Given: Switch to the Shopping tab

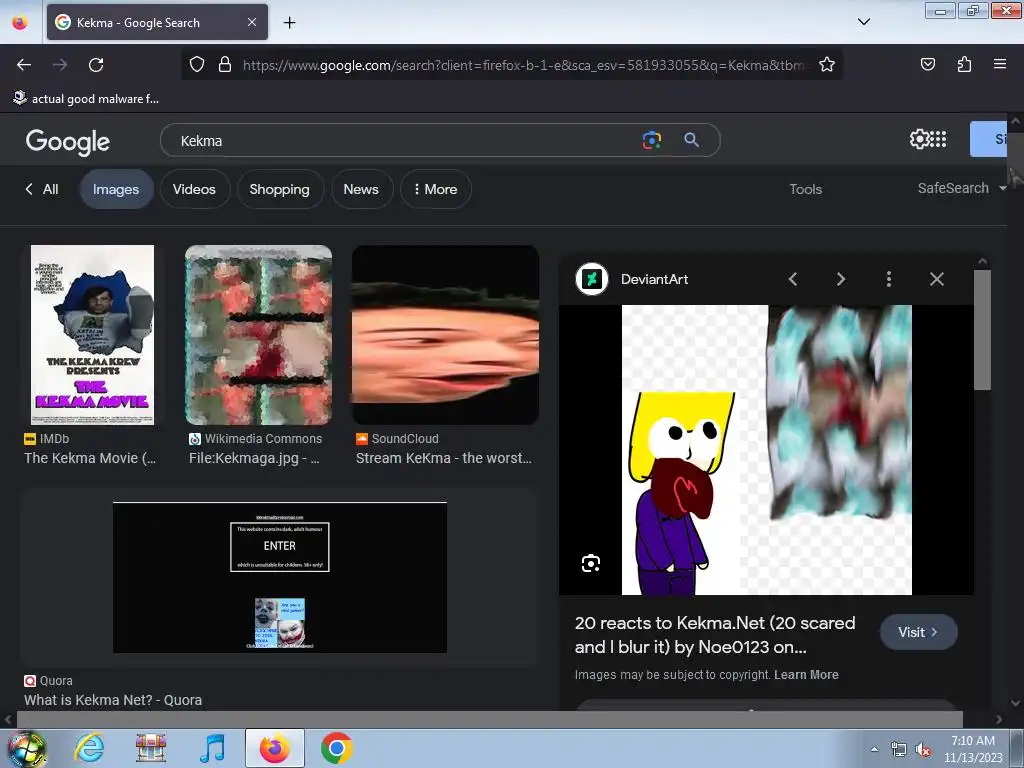Looking at the screenshot, I should click(280, 189).
